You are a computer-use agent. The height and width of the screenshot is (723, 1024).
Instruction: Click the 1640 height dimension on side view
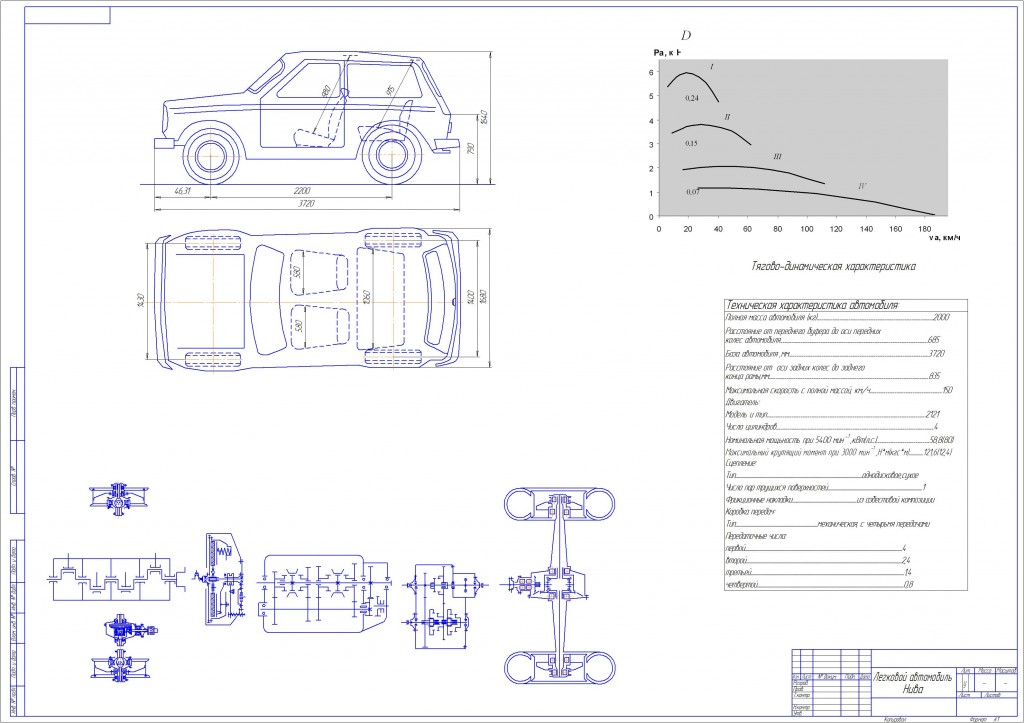484,117
